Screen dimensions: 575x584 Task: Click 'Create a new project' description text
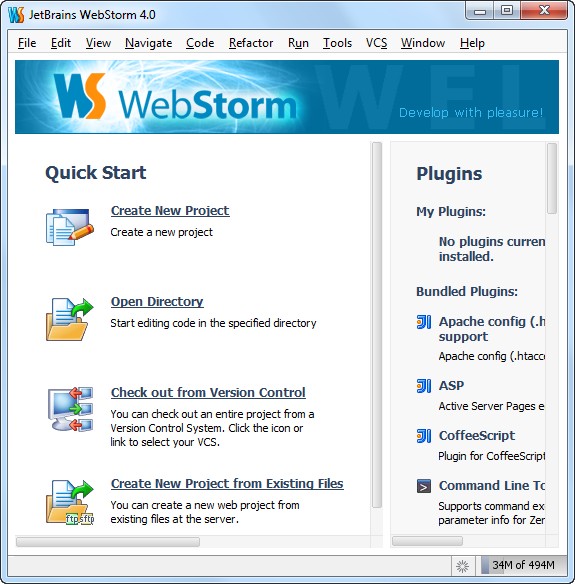pos(162,232)
